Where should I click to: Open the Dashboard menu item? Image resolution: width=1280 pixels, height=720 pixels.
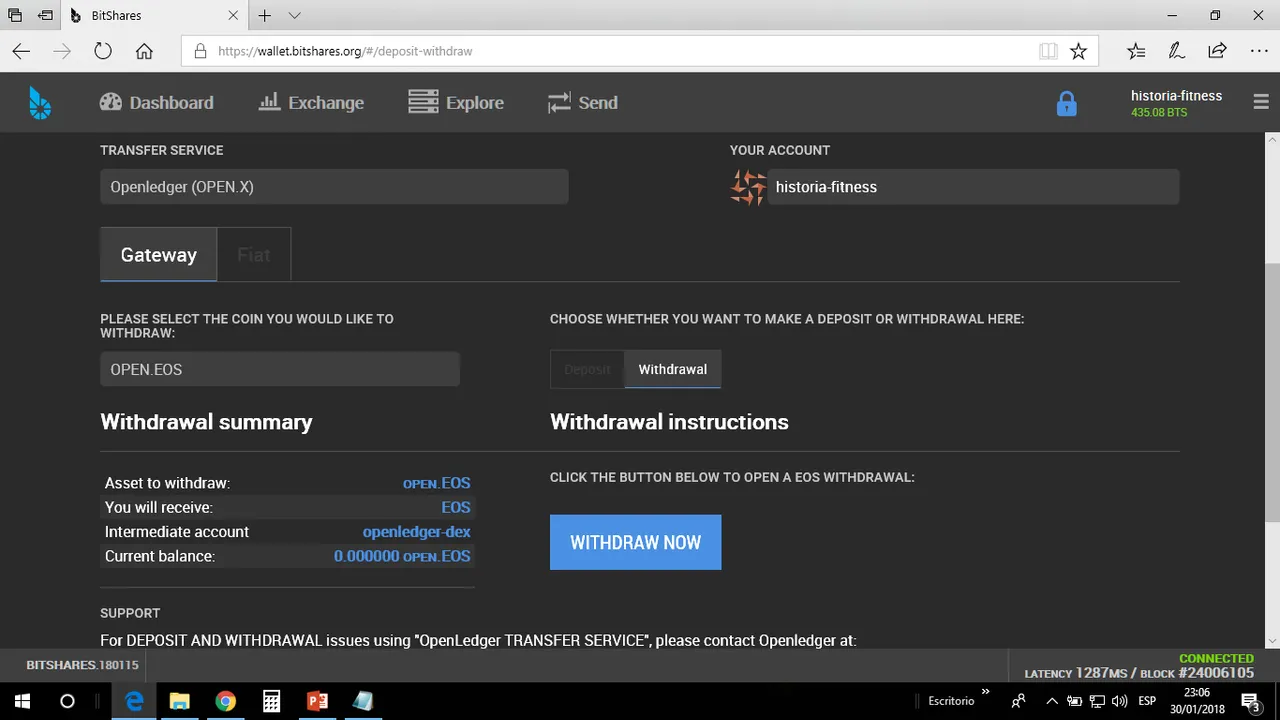(157, 102)
